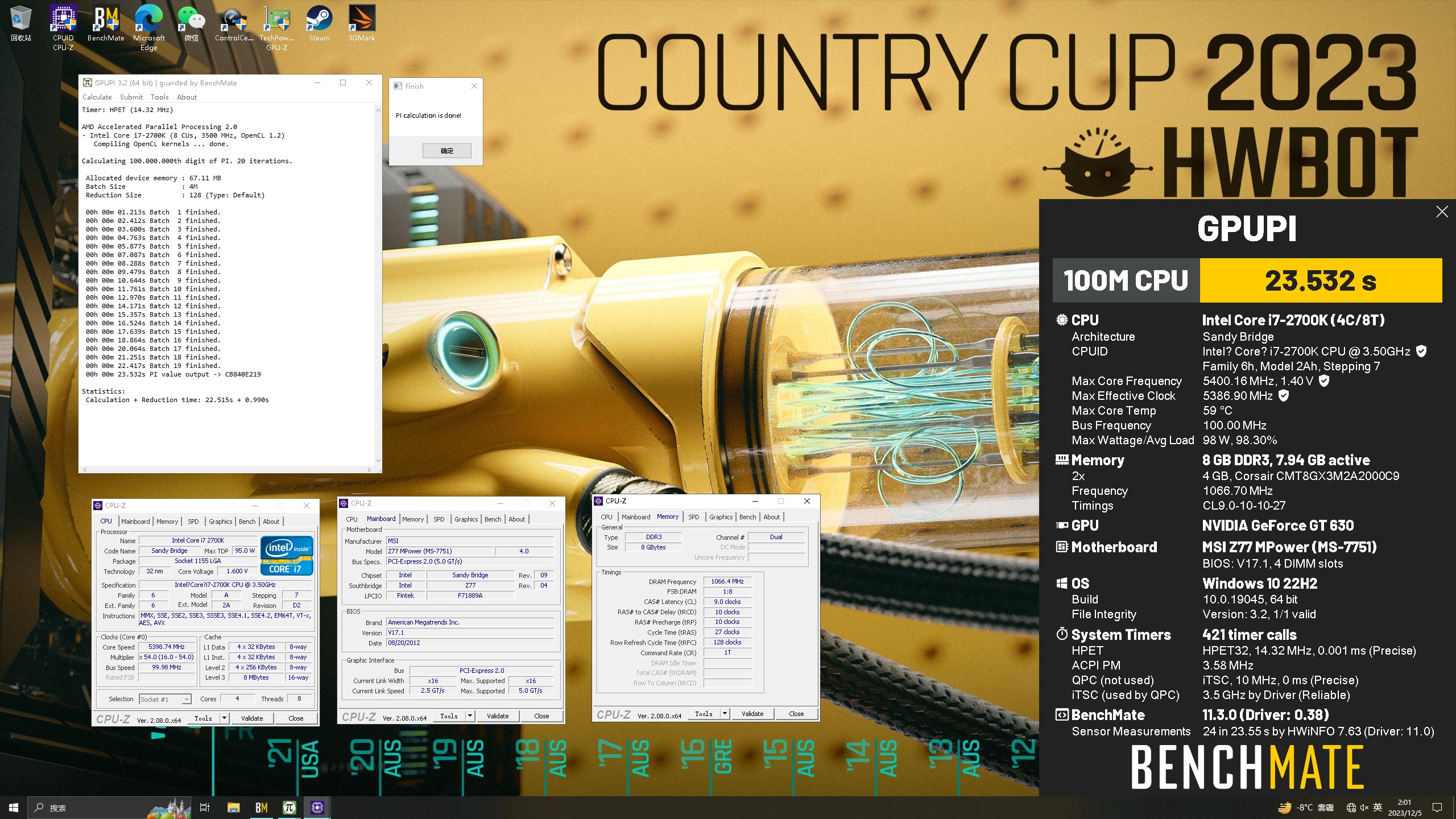This screenshot has height=819, width=1456.
Task: Close the BenchMate GPUPI result panel
Action: click(x=1442, y=212)
